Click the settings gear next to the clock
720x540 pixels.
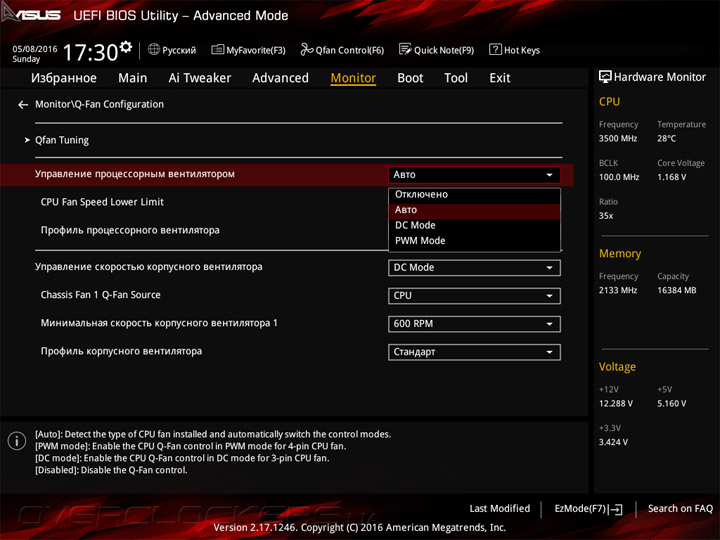click(x=126, y=47)
